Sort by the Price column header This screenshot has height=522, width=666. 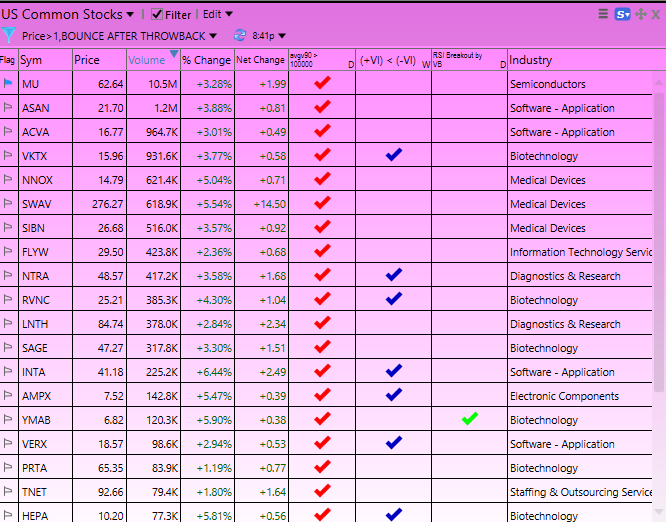[x=99, y=60]
